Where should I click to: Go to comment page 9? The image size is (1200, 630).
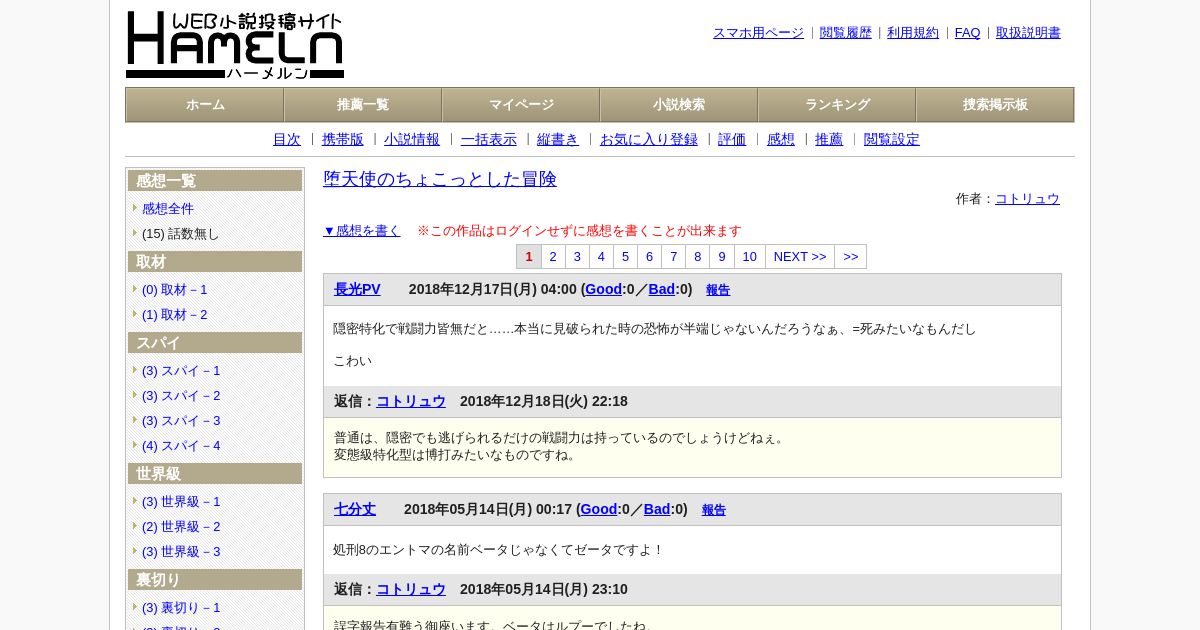(x=721, y=257)
